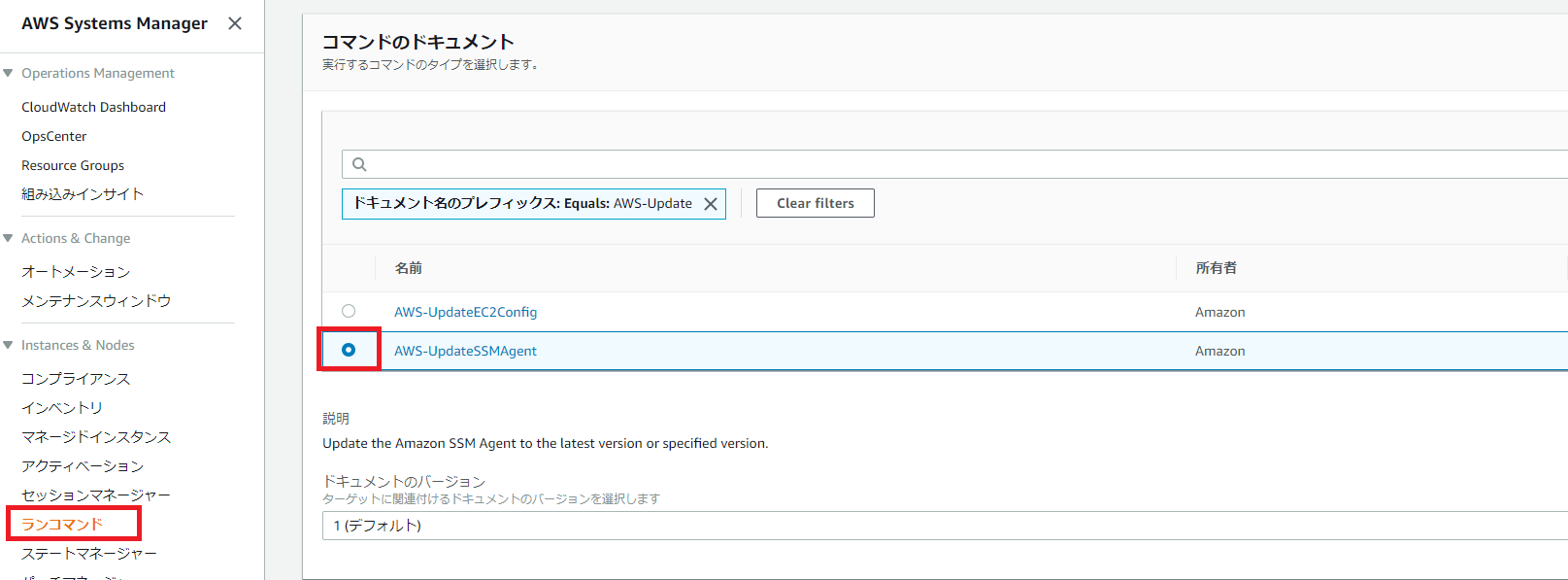Open Resource Groups
The image size is (1568, 580).
pyautogui.click(x=73, y=165)
